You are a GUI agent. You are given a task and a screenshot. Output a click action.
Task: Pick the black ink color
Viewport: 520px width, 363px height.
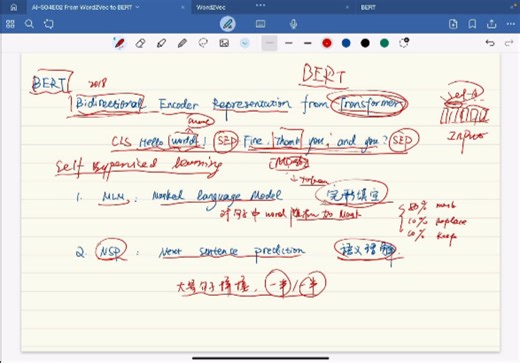pos(365,43)
